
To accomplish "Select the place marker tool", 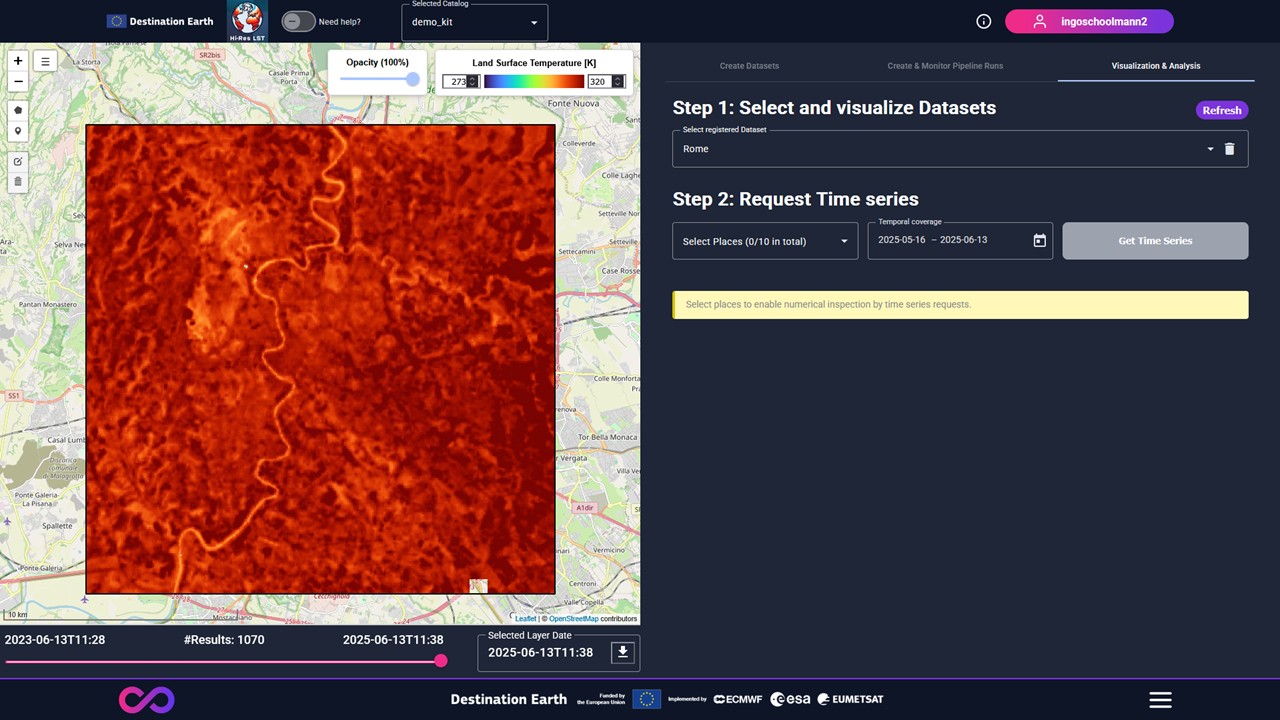I will (x=18, y=131).
